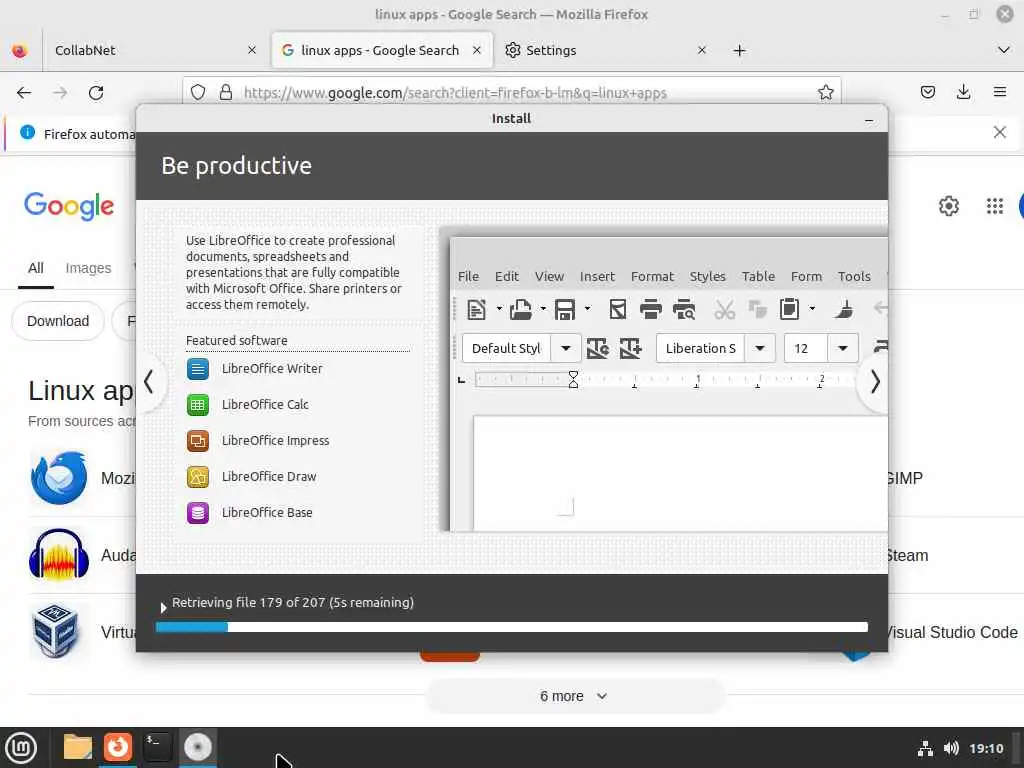Click the Google logo

(x=69, y=206)
